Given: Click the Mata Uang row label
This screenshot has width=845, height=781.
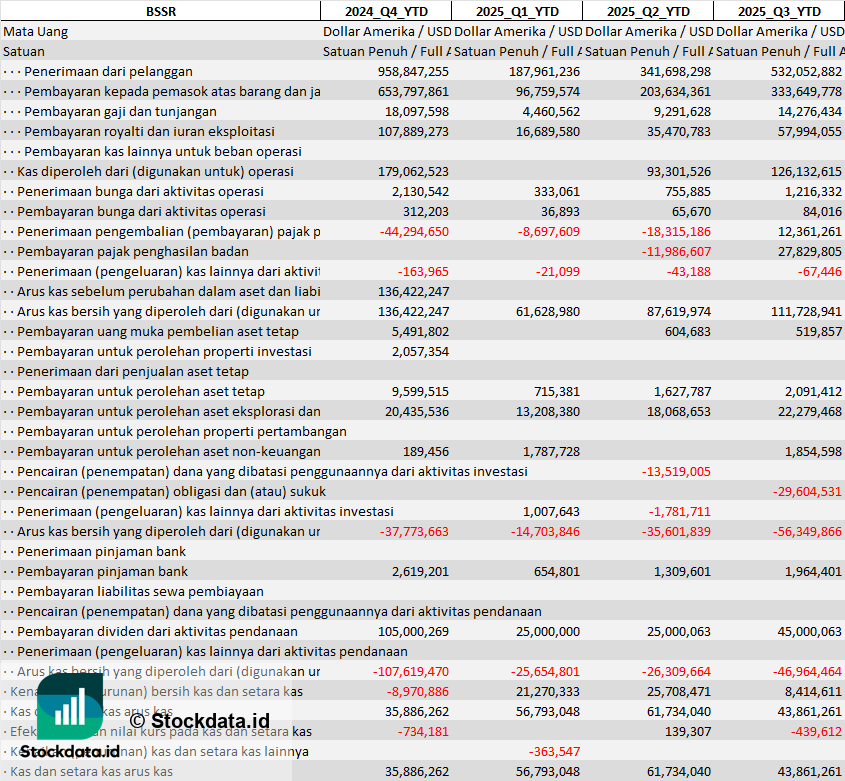Looking at the screenshot, I should [x=36, y=31].
